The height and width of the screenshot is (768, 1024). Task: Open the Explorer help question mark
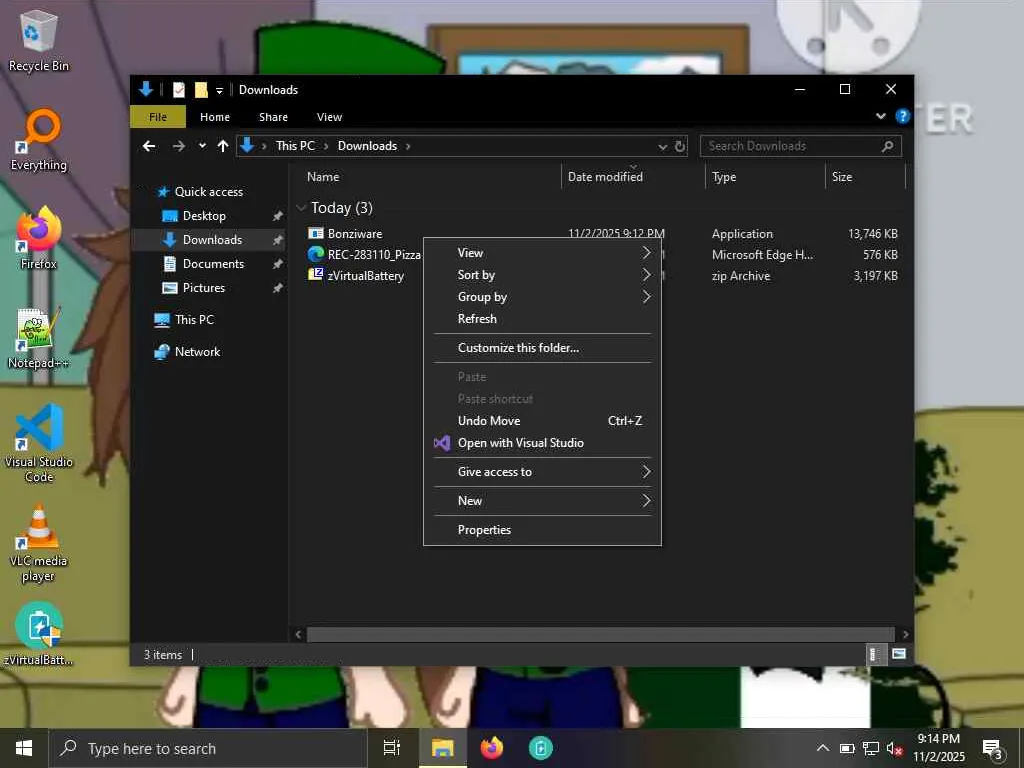(903, 116)
